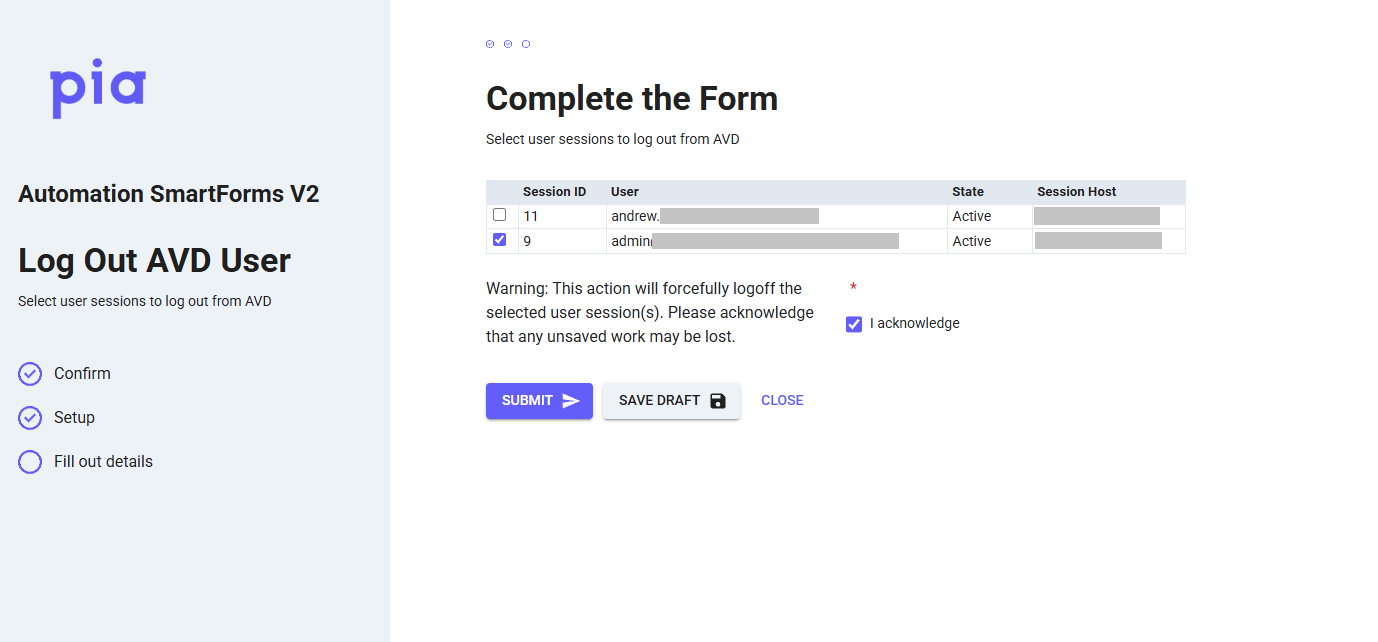The width and height of the screenshot is (1378, 642).
Task: Select the checkbox for session 11
Action: pos(500,215)
